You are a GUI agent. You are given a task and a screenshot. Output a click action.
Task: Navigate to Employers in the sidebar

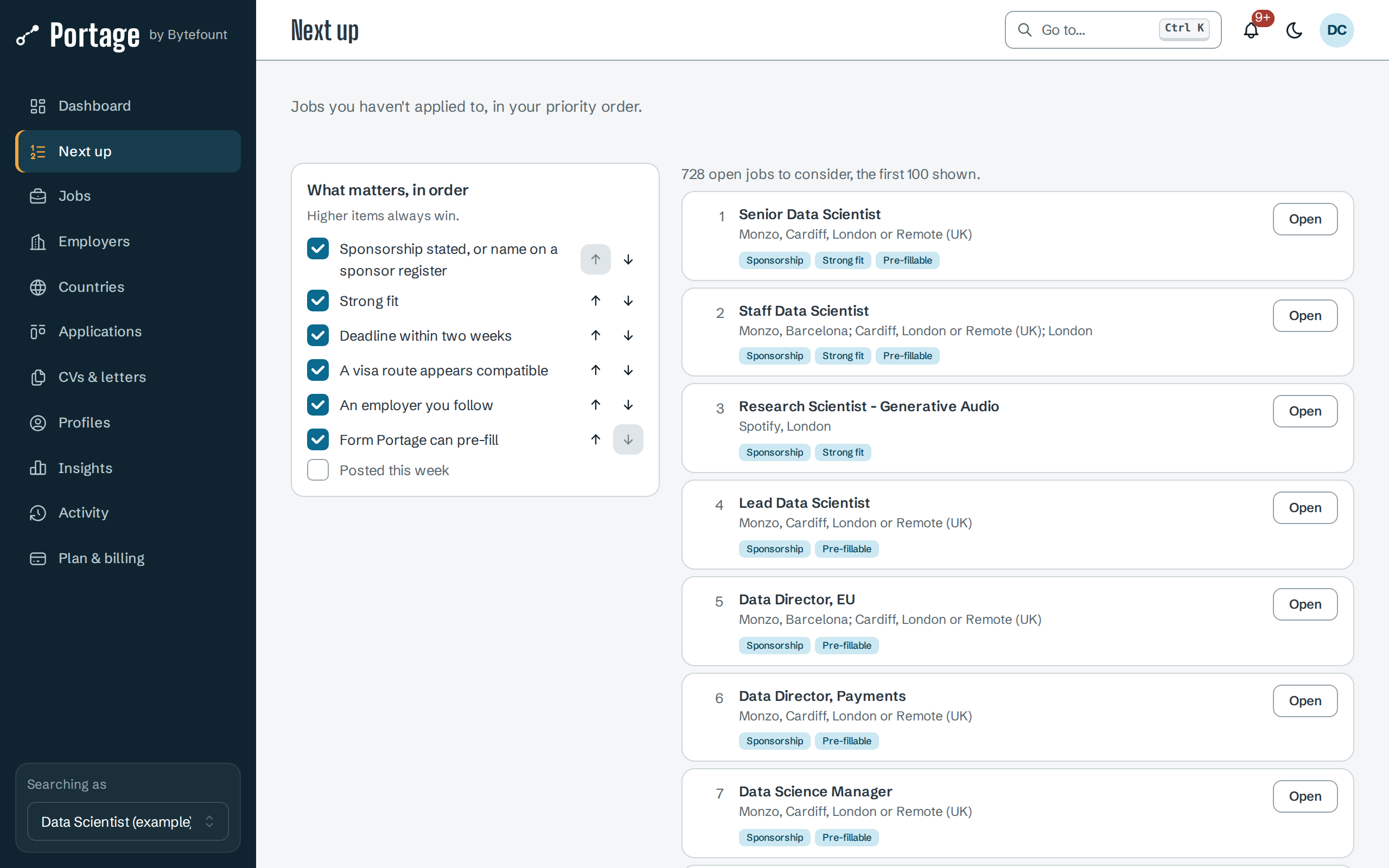point(128,242)
